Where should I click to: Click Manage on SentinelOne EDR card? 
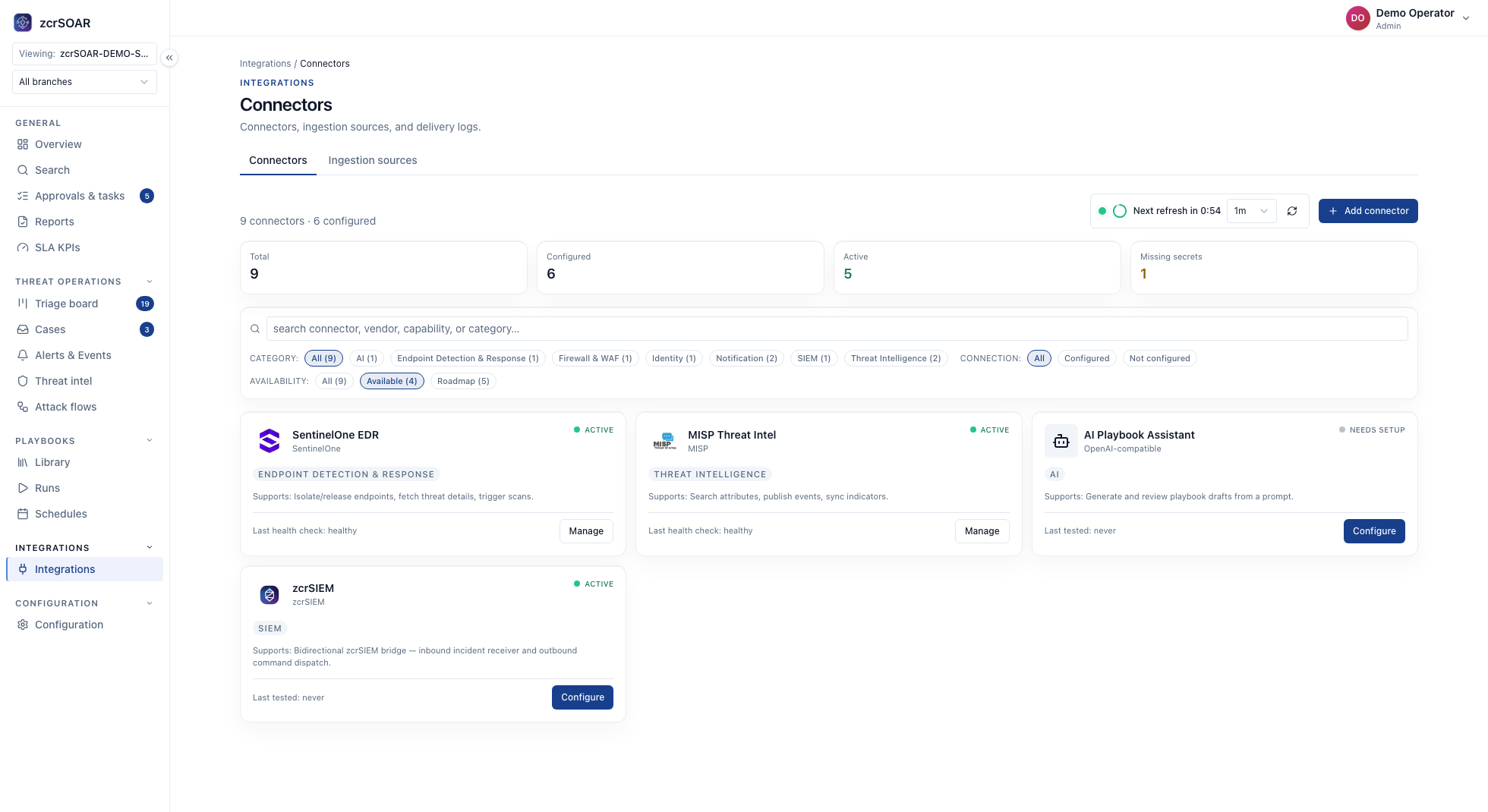coord(586,531)
